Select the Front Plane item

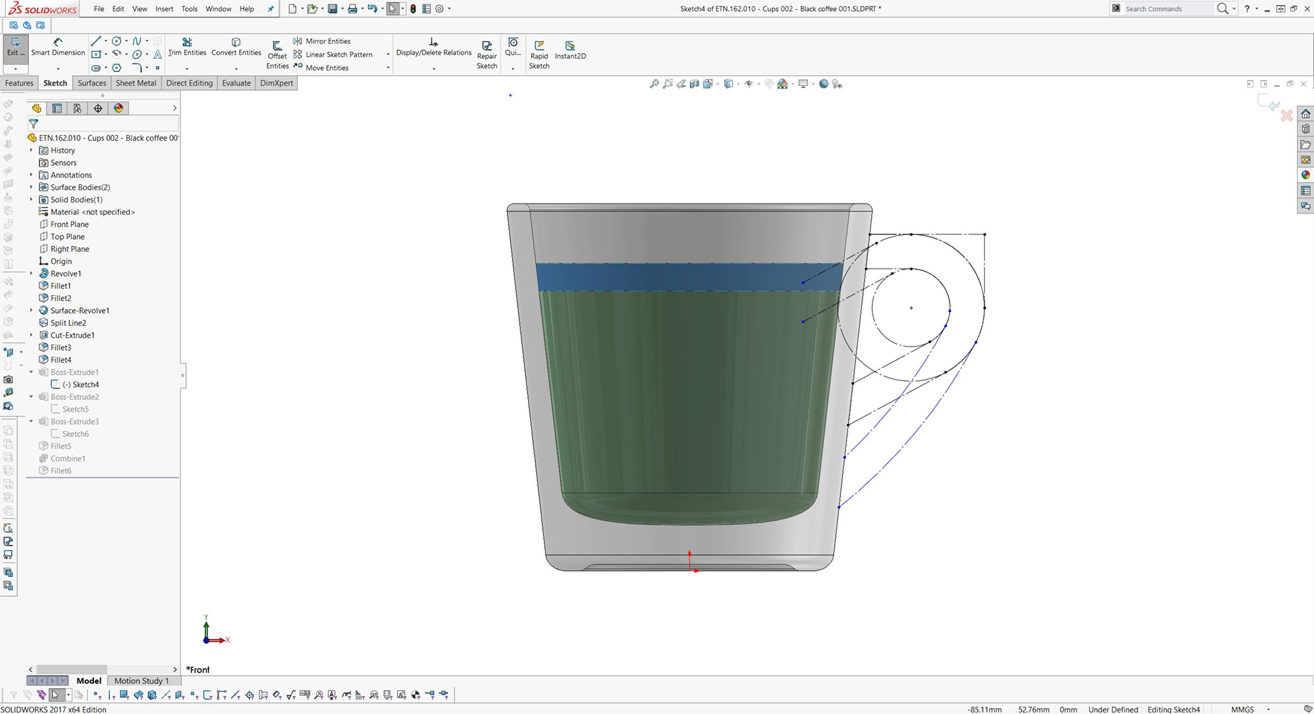click(64, 224)
